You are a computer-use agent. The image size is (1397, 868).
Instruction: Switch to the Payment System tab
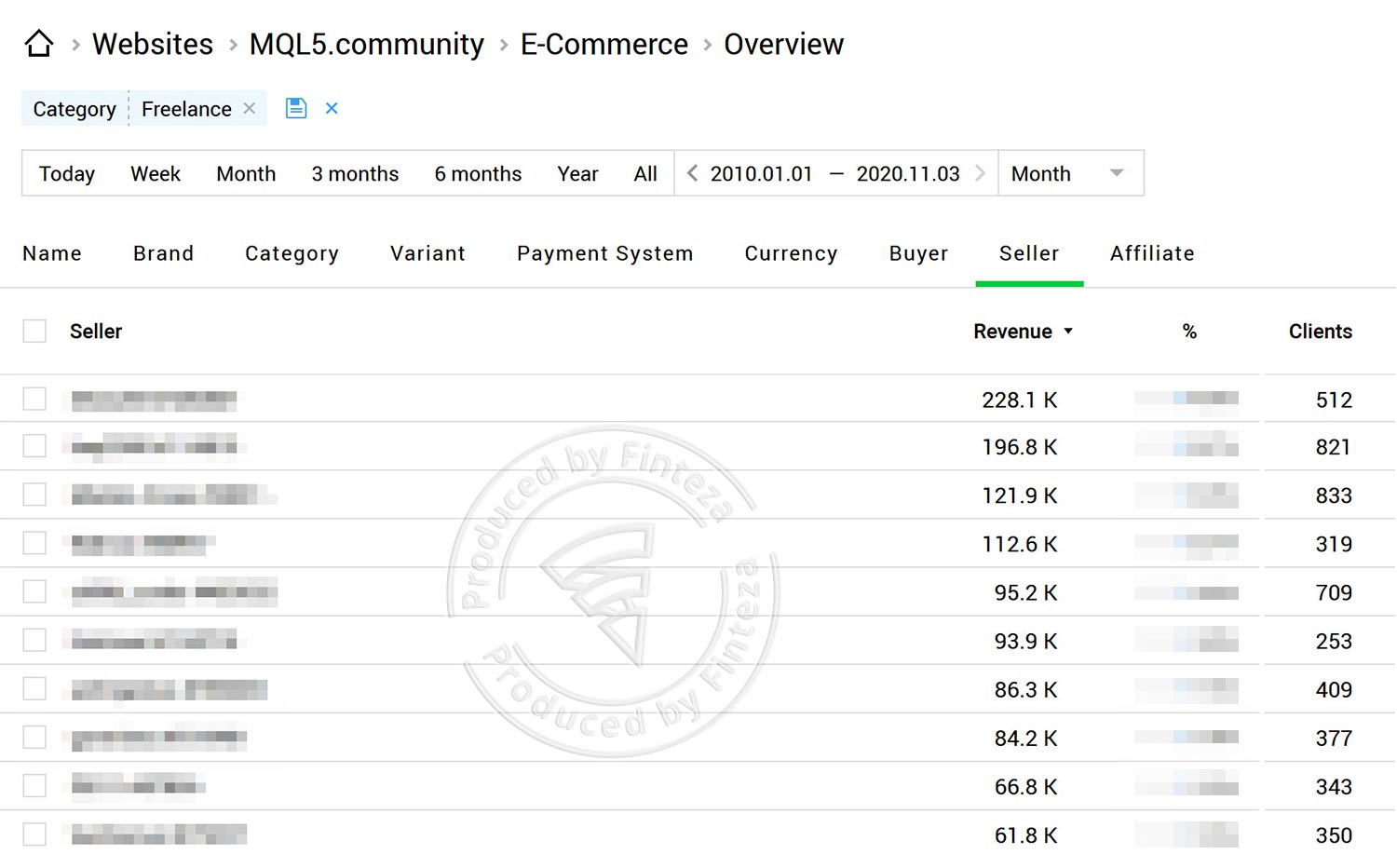coord(604,253)
